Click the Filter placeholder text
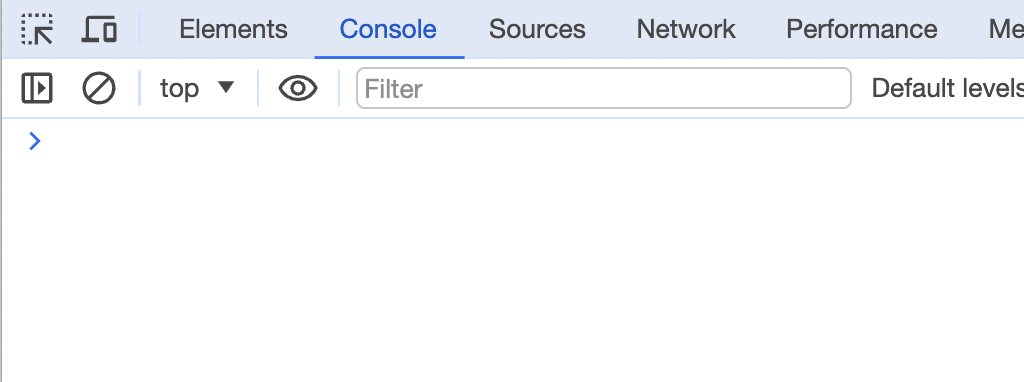1024x382 pixels. (x=393, y=89)
